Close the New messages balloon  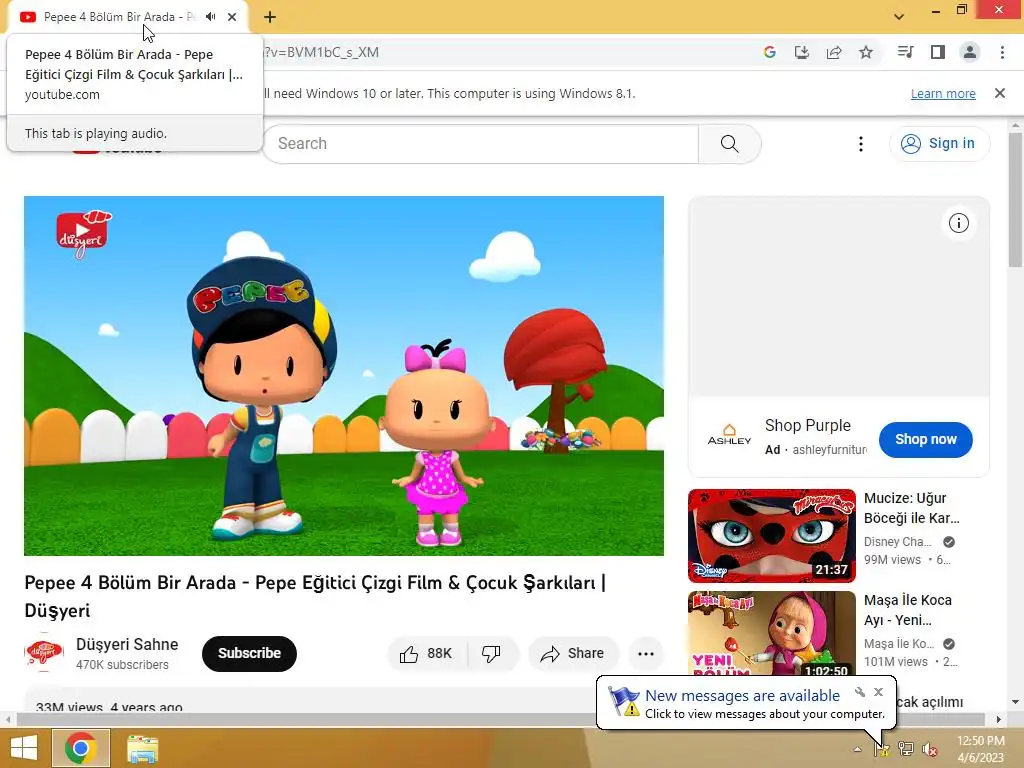coord(878,692)
